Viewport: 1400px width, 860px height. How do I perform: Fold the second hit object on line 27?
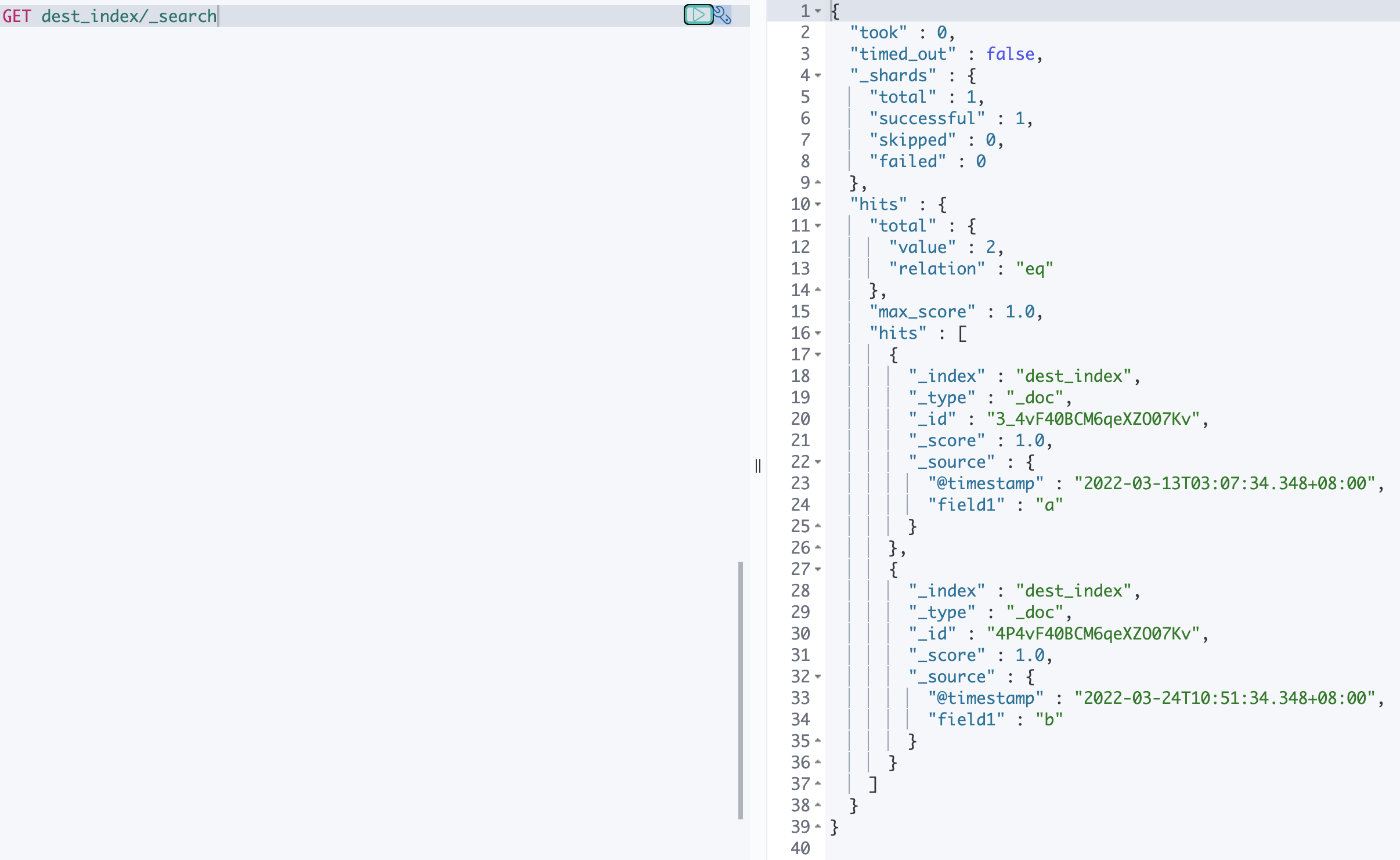[x=818, y=569]
